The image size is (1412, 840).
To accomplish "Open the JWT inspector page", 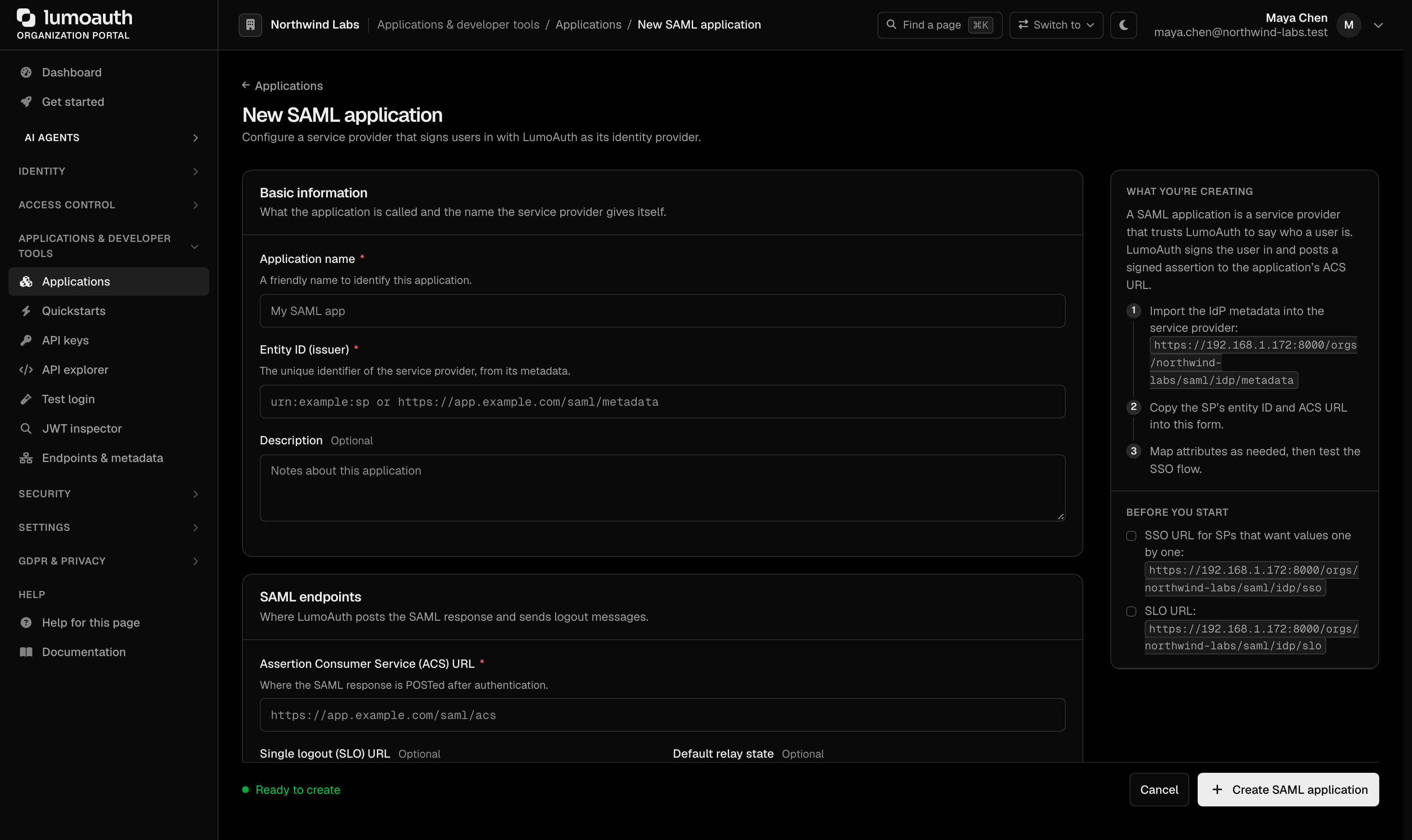I will (109, 429).
